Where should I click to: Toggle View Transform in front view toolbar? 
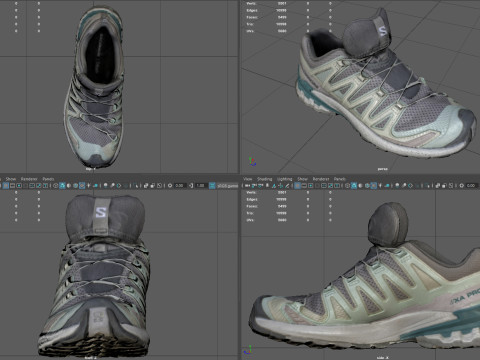tap(212, 186)
